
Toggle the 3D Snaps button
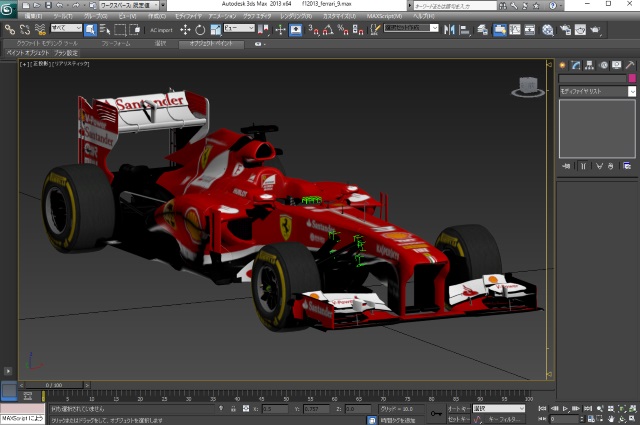click(313, 30)
